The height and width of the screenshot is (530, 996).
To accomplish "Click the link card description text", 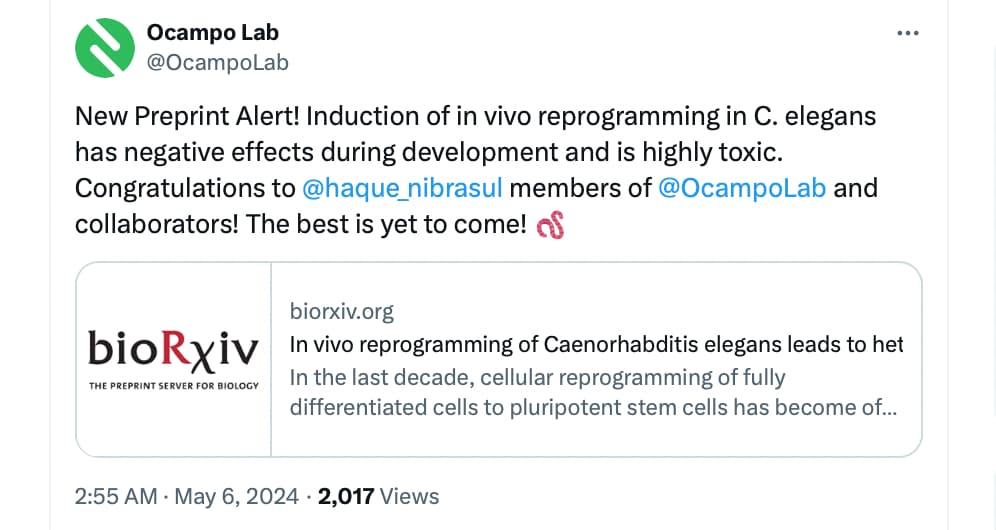I will pos(593,392).
